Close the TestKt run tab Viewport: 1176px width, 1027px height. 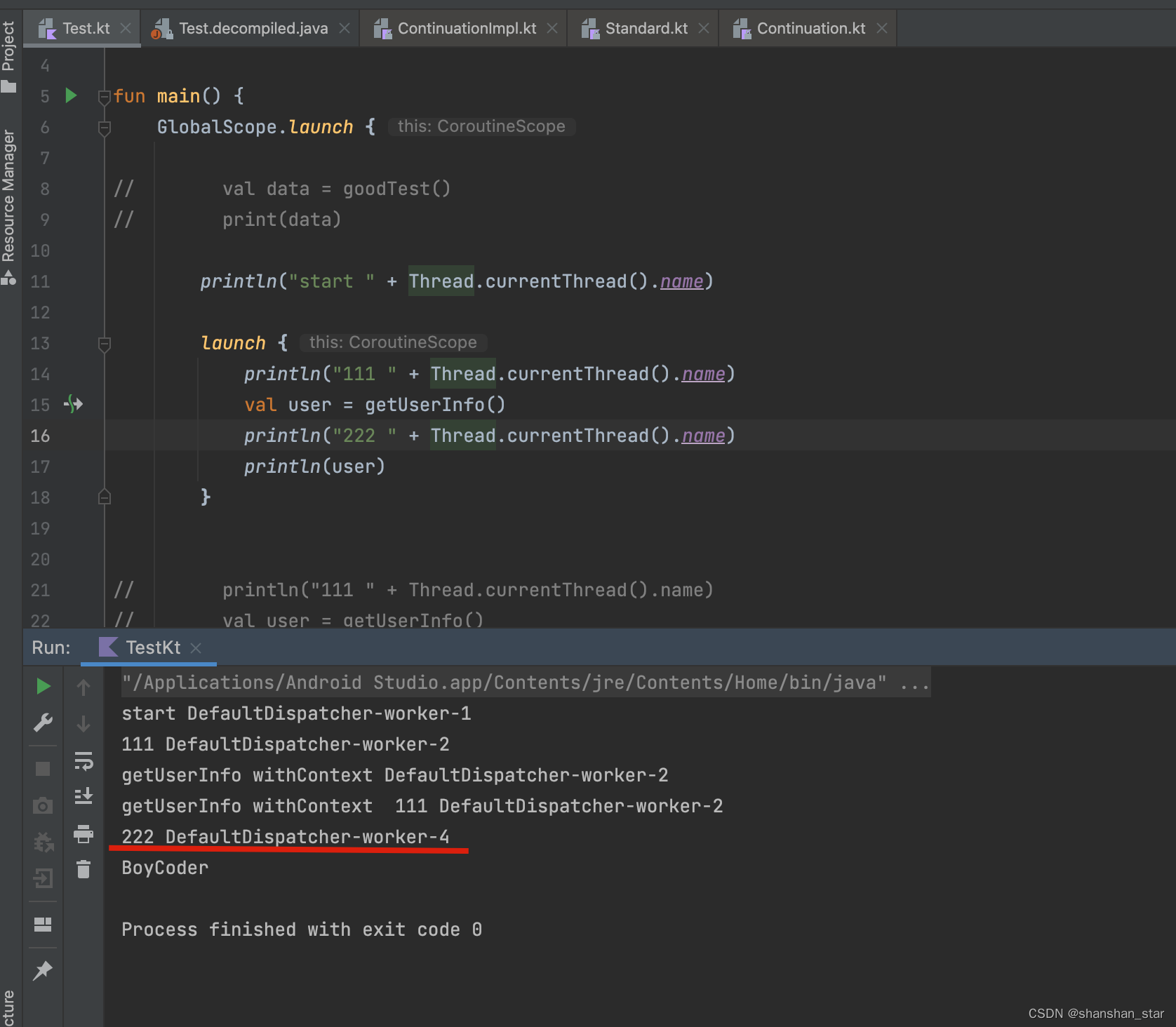196,648
